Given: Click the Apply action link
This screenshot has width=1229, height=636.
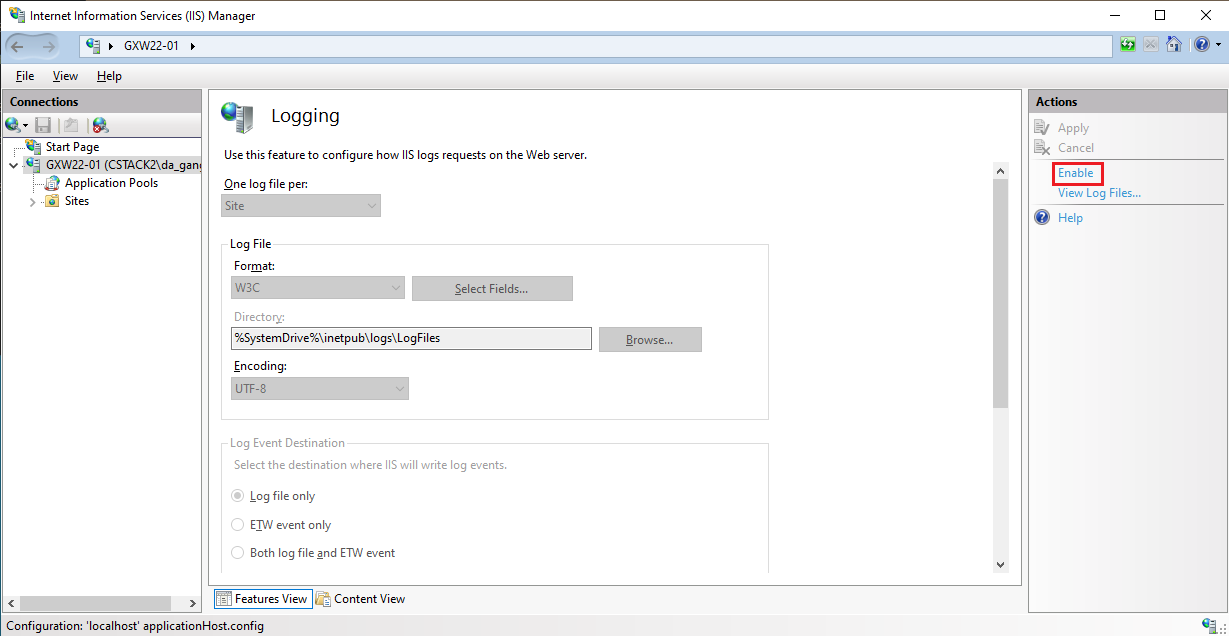Looking at the screenshot, I should click(x=1073, y=128).
